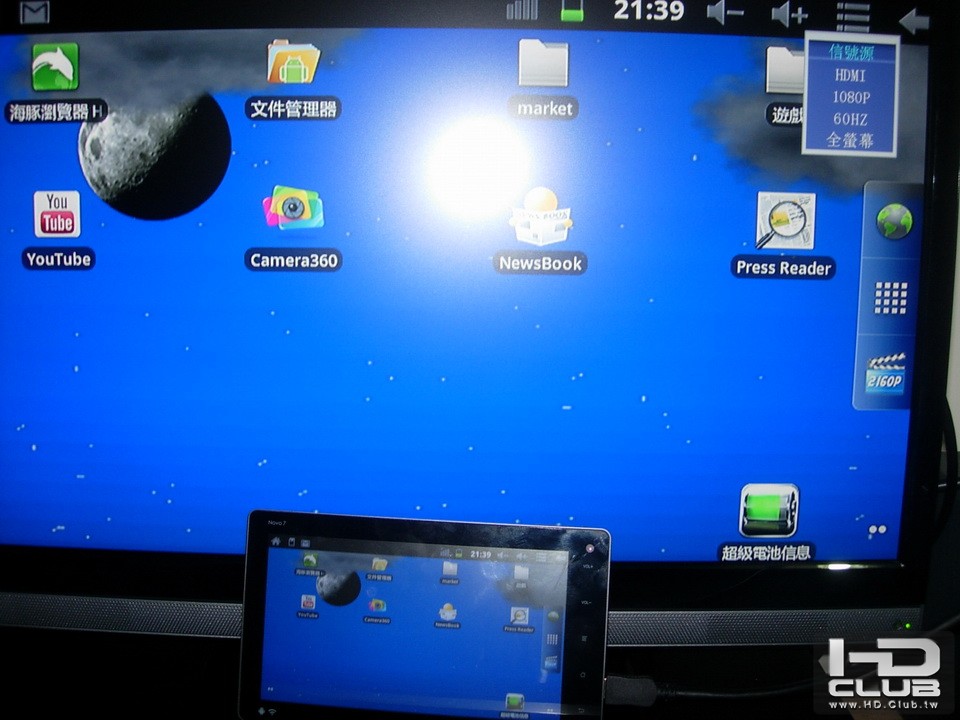
Task: Tap the back arrow in status bar
Action: tap(914, 21)
